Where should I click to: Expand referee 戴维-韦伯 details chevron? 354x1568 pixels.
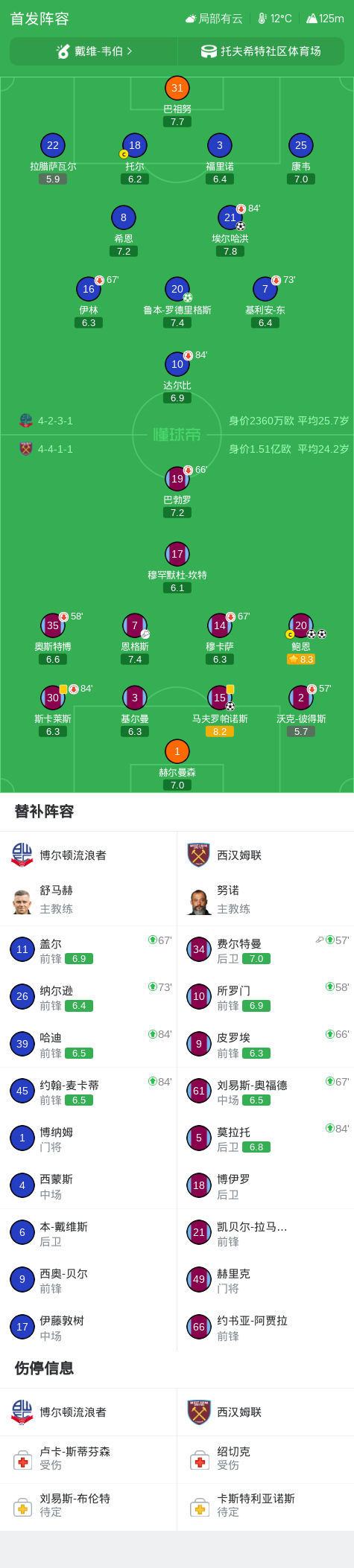(x=130, y=51)
